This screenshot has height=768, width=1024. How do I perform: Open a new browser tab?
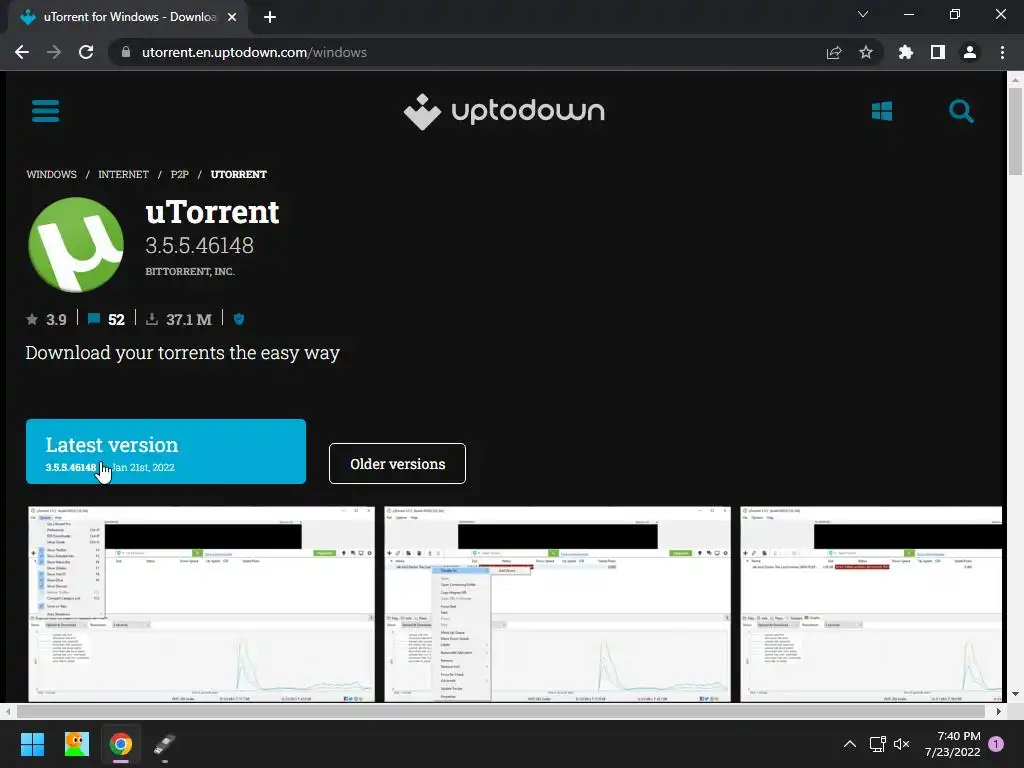[270, 17]
